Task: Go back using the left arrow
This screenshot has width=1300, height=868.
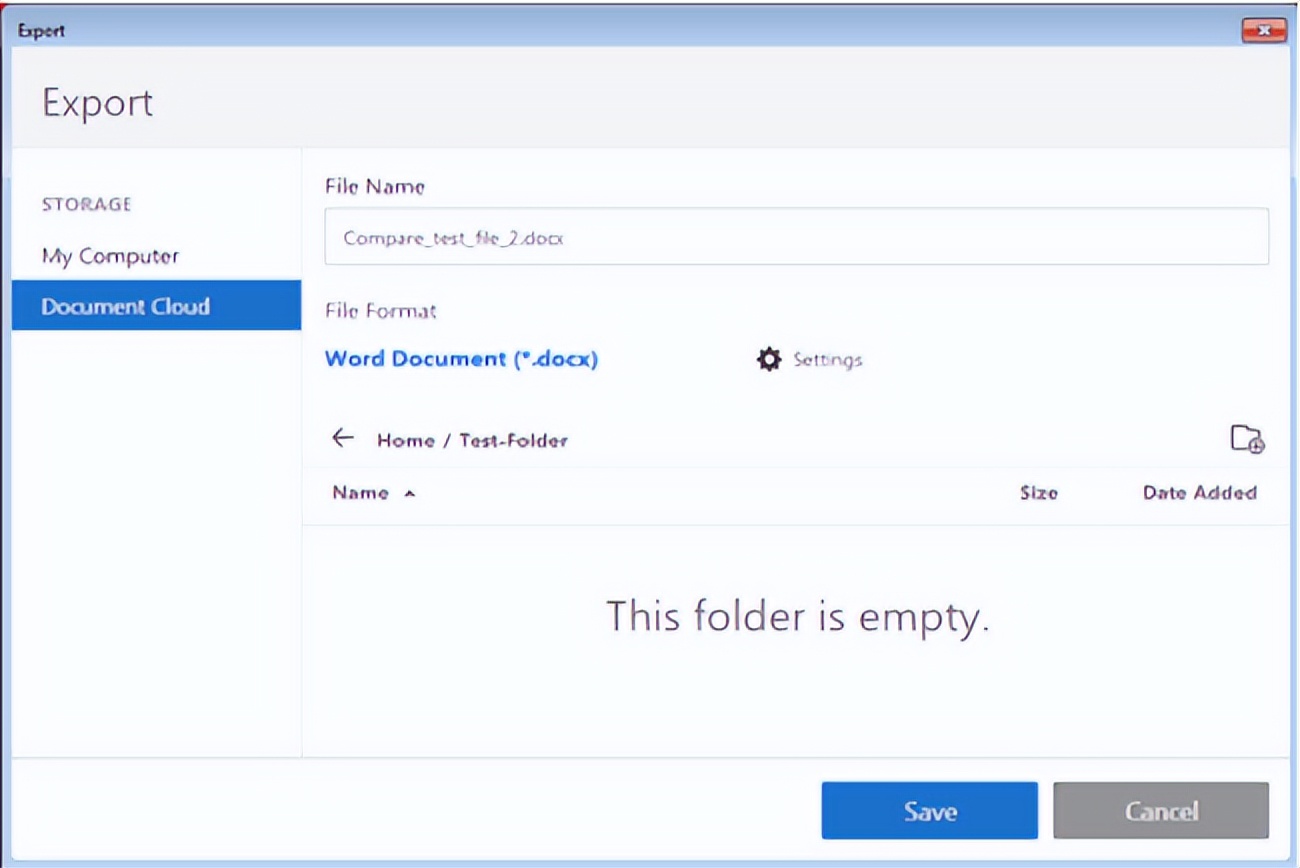Action: click(343, 439)
